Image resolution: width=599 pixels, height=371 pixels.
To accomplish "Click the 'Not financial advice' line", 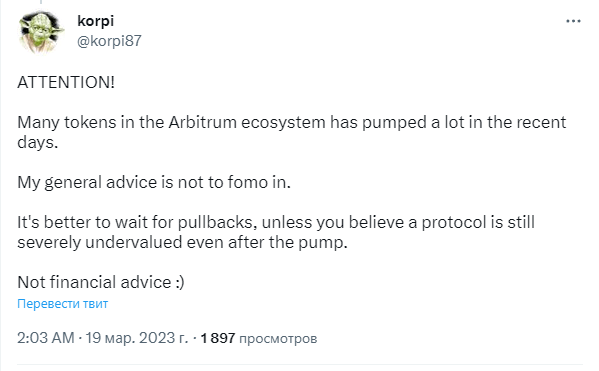I will point(94,282).
